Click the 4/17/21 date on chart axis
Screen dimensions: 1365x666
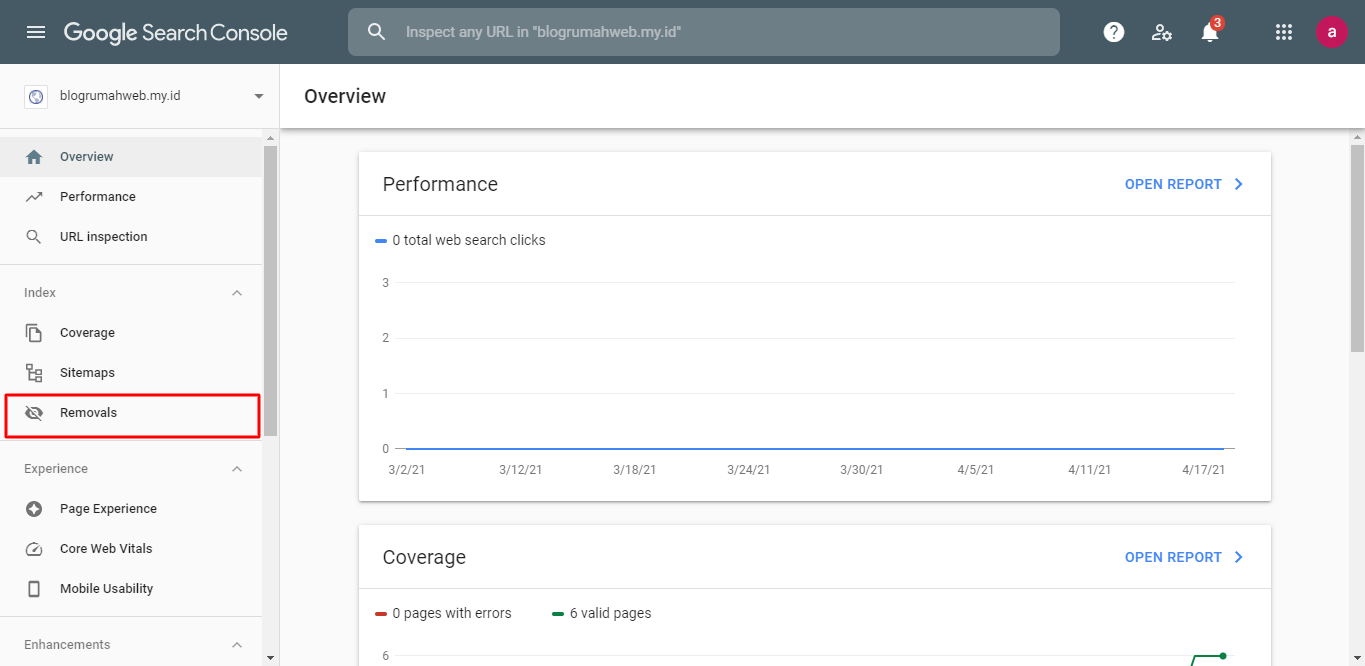click(1202, 470)
